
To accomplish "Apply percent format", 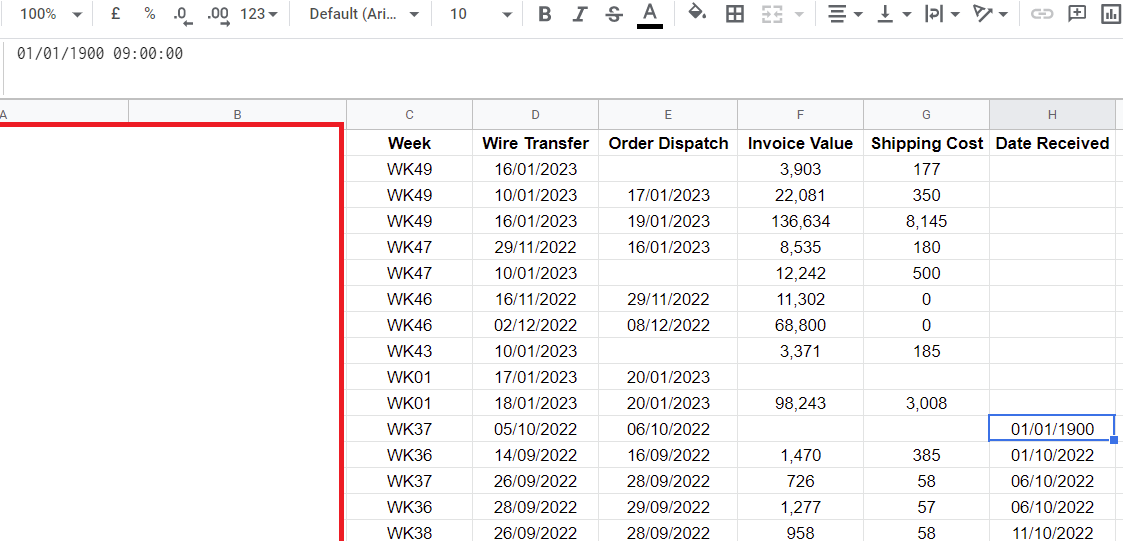I will [x=150, y=14].
